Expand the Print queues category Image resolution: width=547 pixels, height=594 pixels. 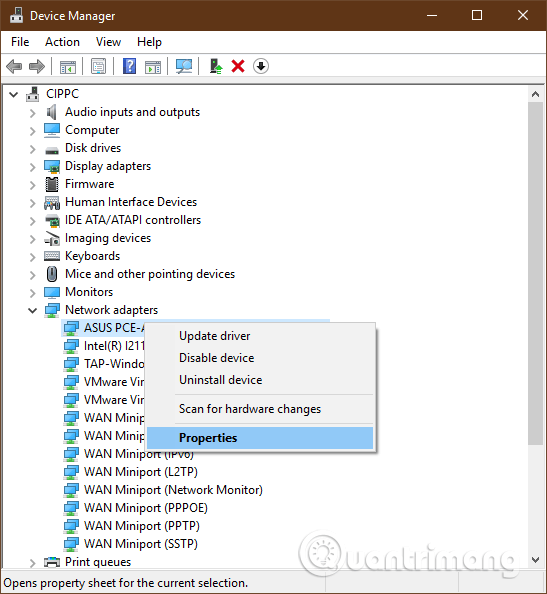click(x=33, y=563)
